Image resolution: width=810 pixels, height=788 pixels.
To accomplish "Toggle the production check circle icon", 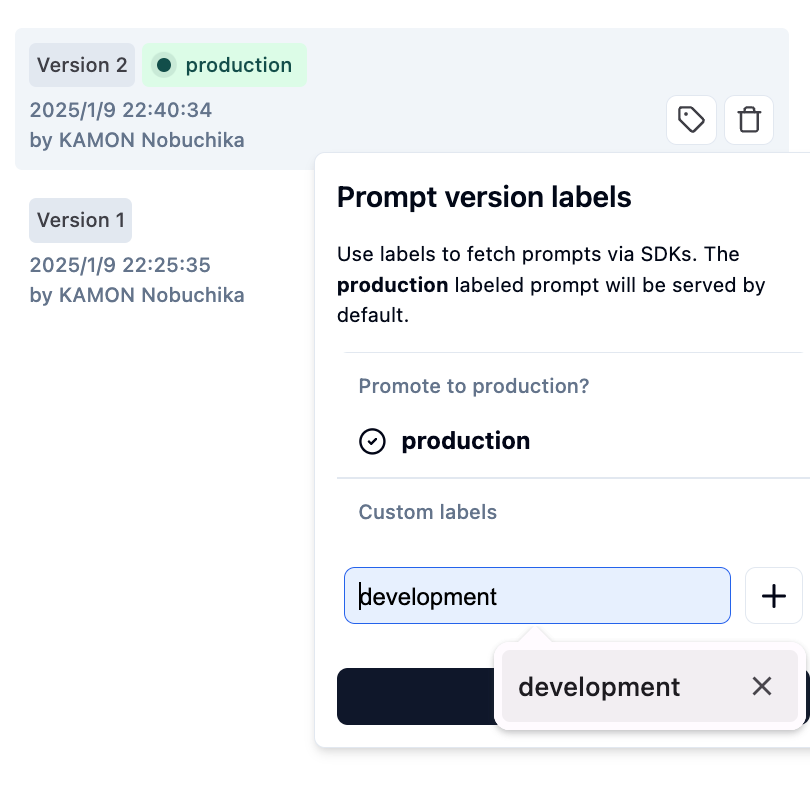I will 372,441.
